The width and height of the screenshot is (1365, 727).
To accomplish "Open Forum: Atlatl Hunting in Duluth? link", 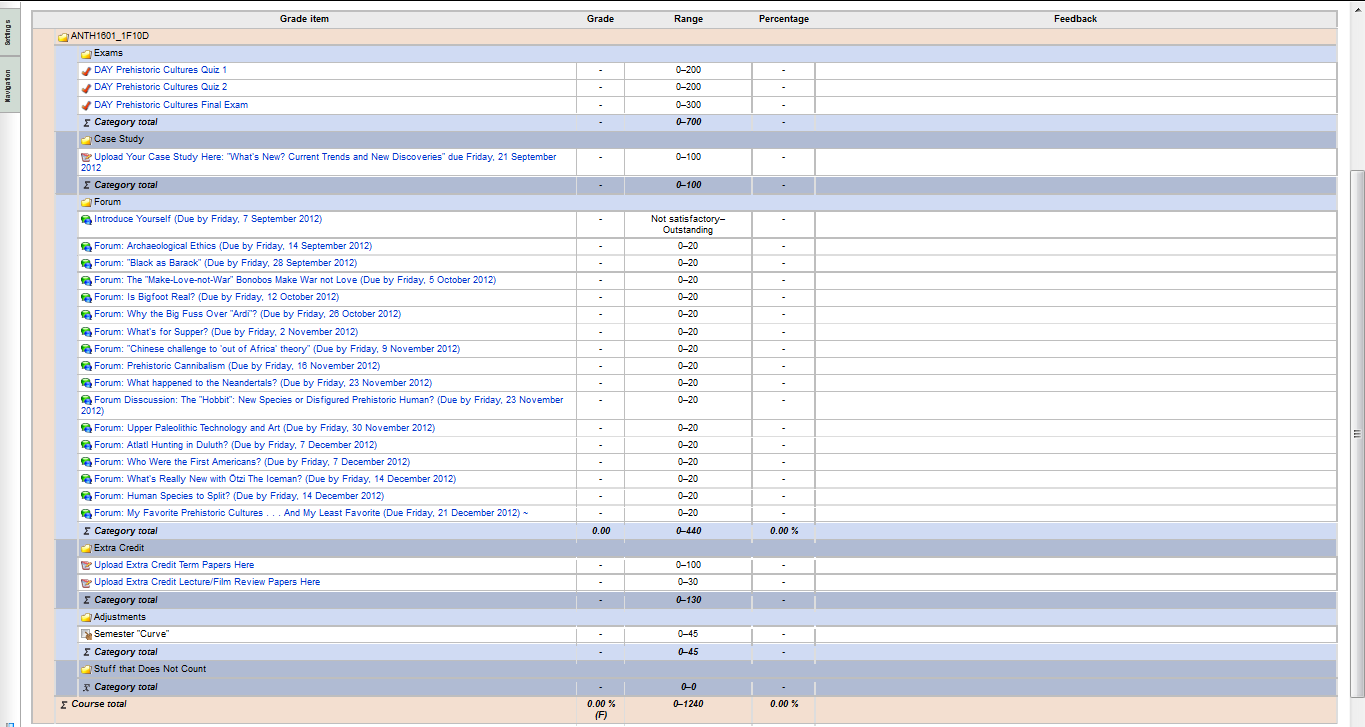I will click(x=235, y=445).
